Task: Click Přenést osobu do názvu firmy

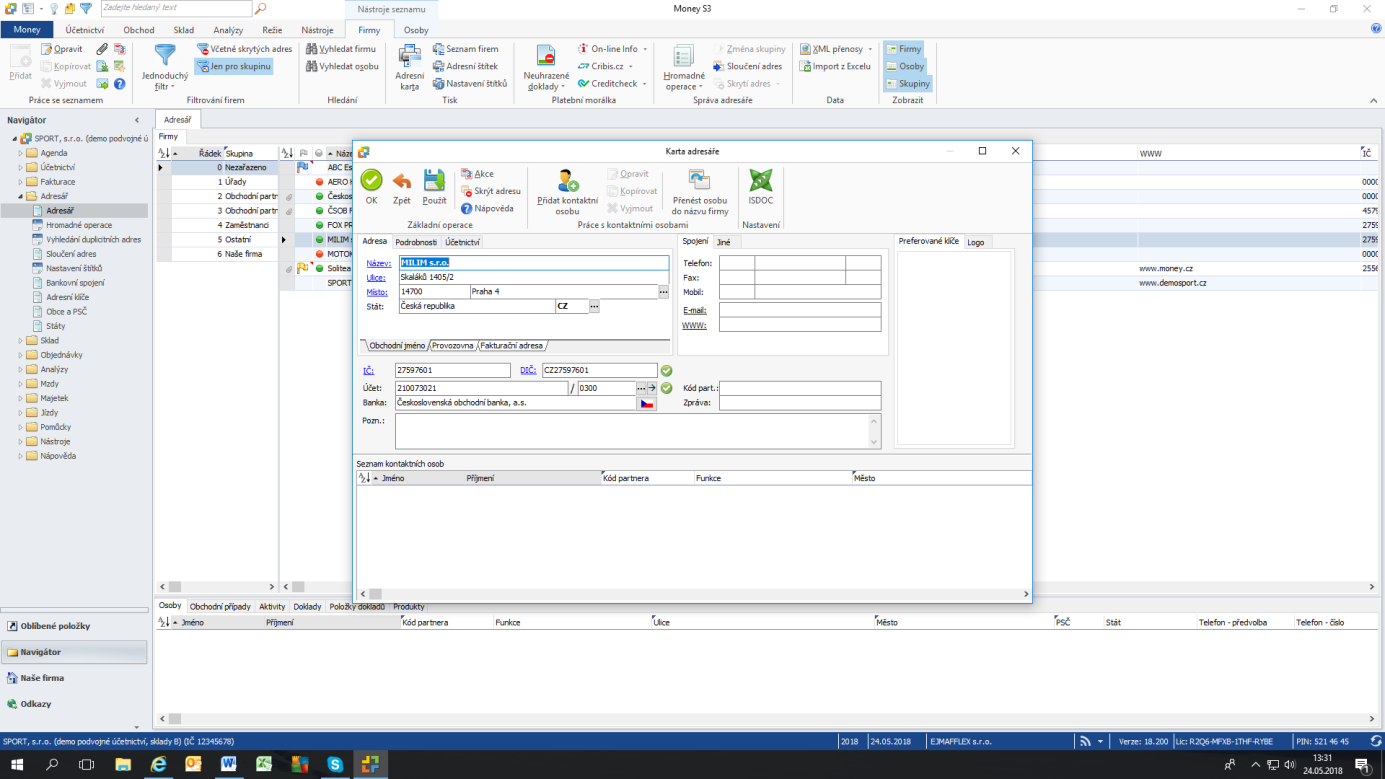Action: pyautogui.click(x=700, y=192)
